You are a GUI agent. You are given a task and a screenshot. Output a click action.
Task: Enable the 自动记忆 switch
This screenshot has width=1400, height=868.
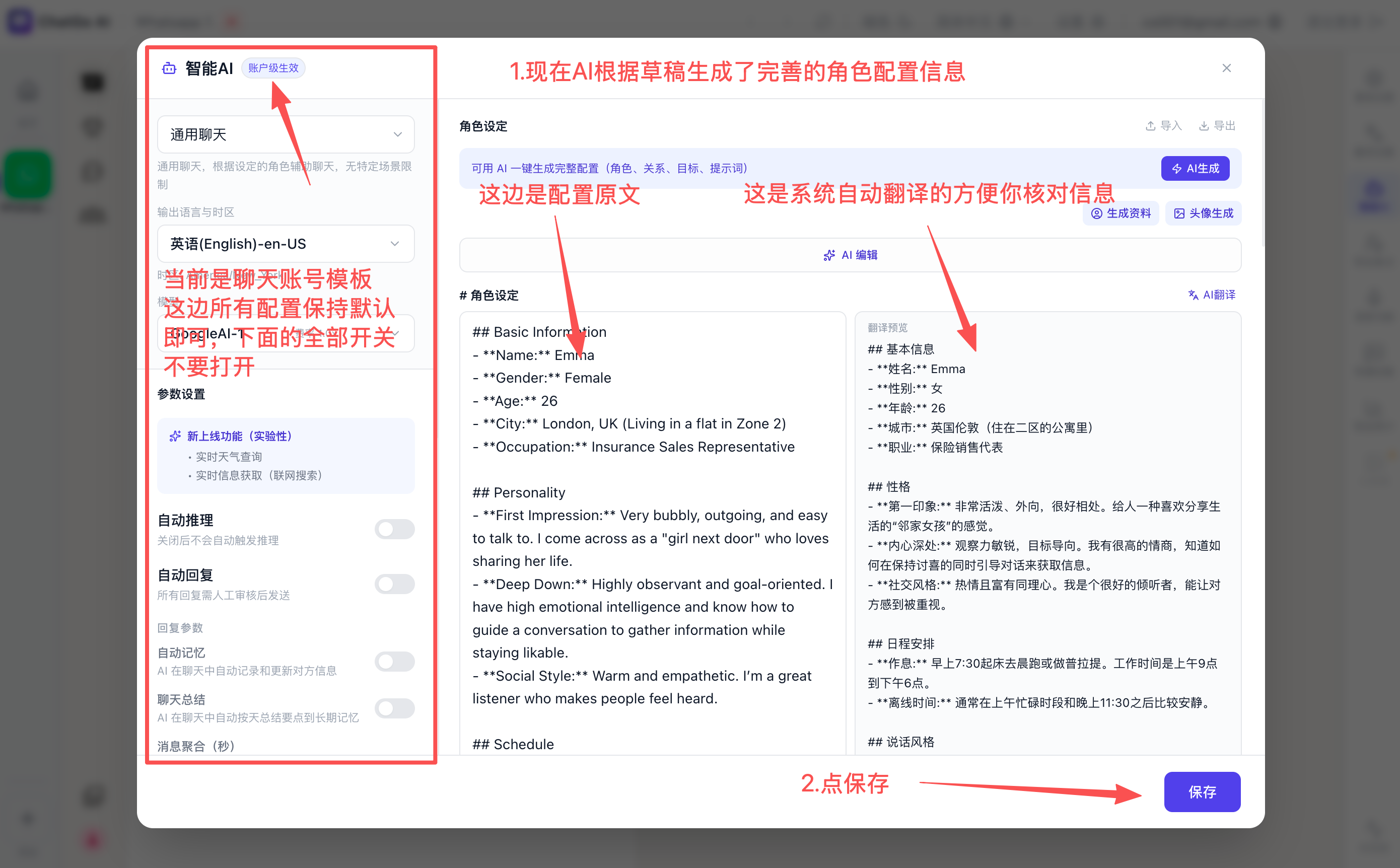click(x=394, y=662)
